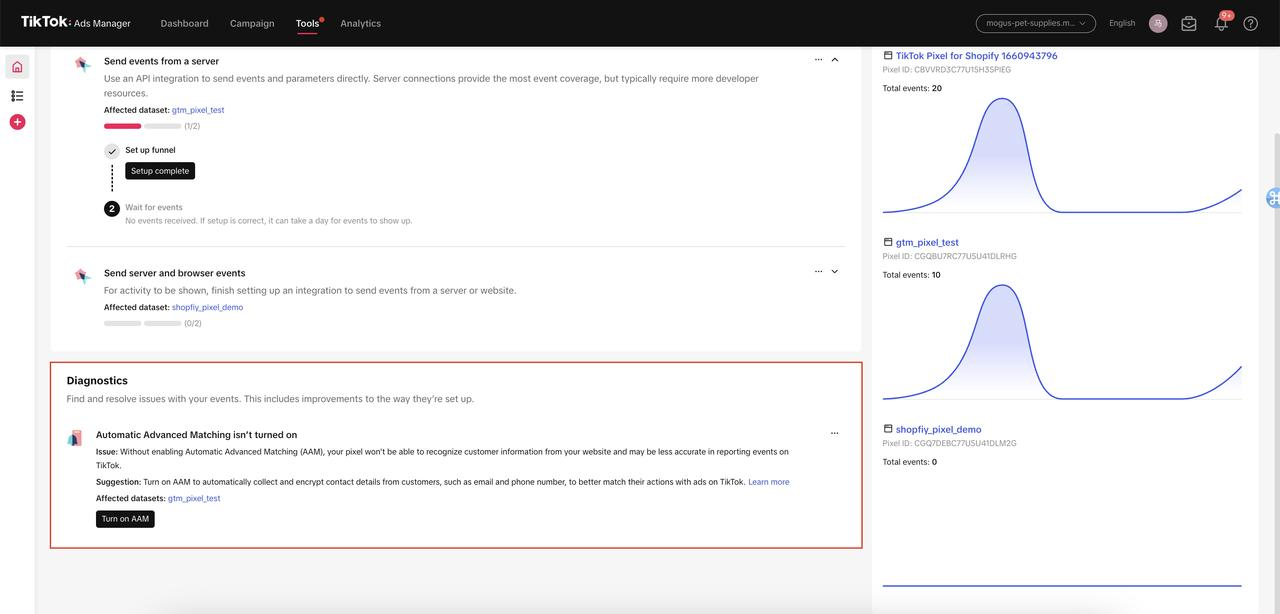This screenshot has height=614, width=1280.
Task: Click the Total events: 0 label
Action: click(x=910, y=462)
